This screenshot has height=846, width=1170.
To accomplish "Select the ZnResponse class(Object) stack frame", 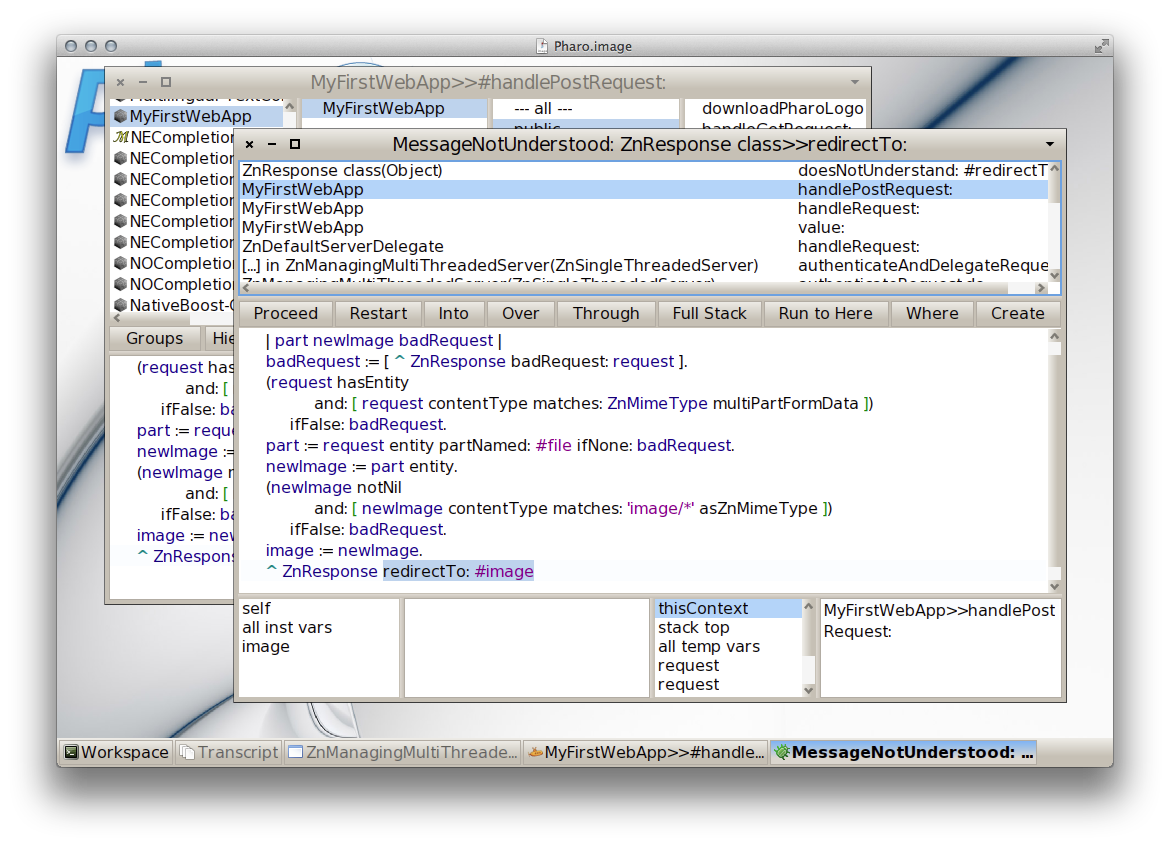I will tap(644, 171).
